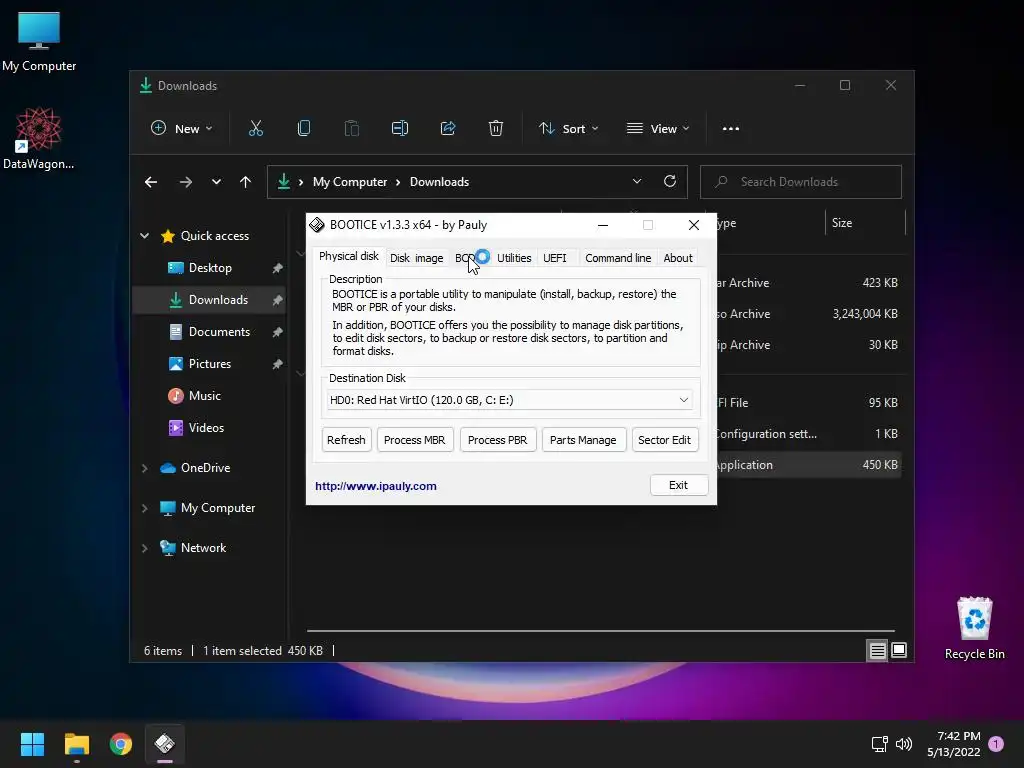Open the Destination Disk dropdown
1024x768 pixels.
point(509,400)
